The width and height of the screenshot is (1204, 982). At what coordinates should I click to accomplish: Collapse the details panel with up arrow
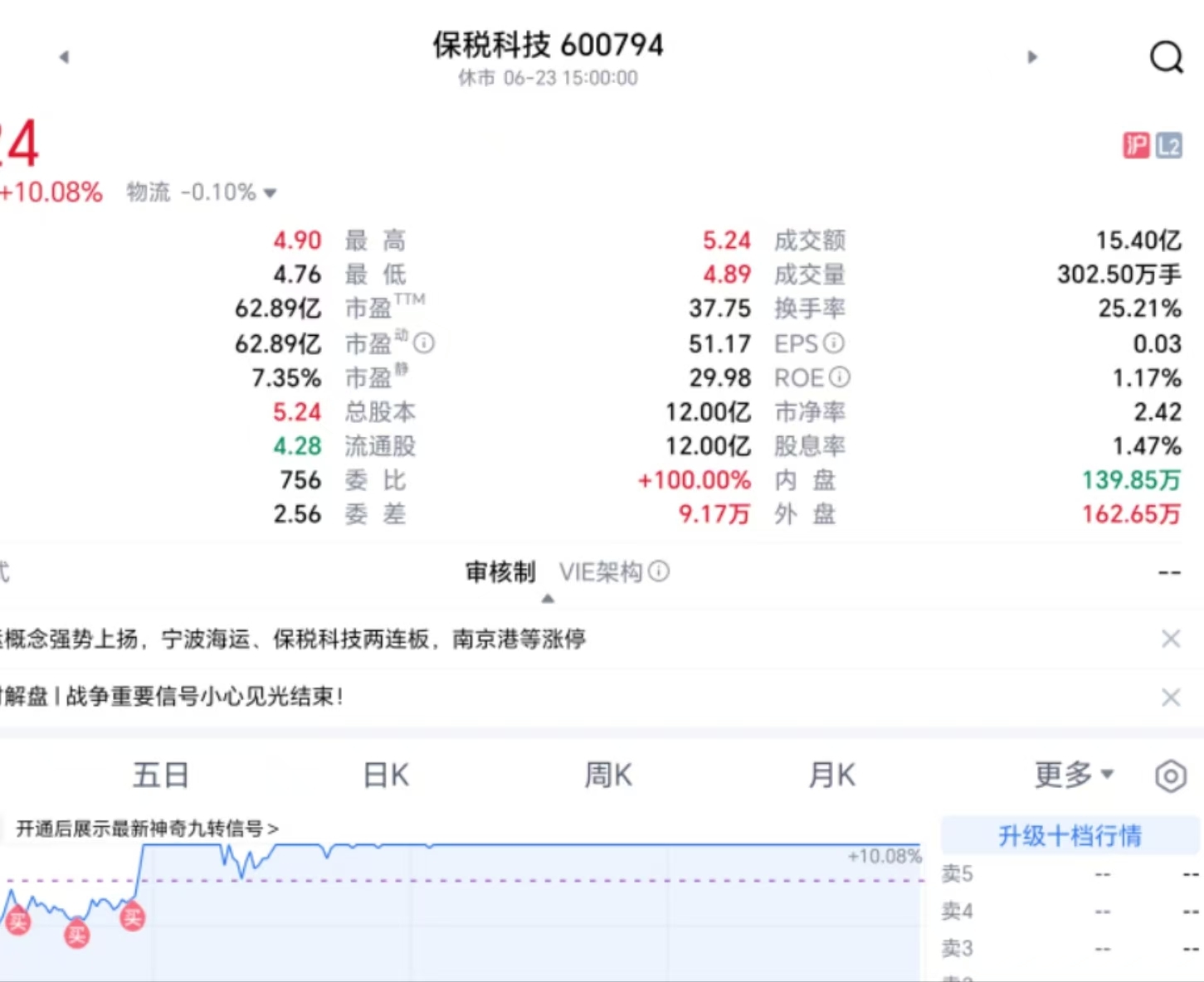(548, 599)
